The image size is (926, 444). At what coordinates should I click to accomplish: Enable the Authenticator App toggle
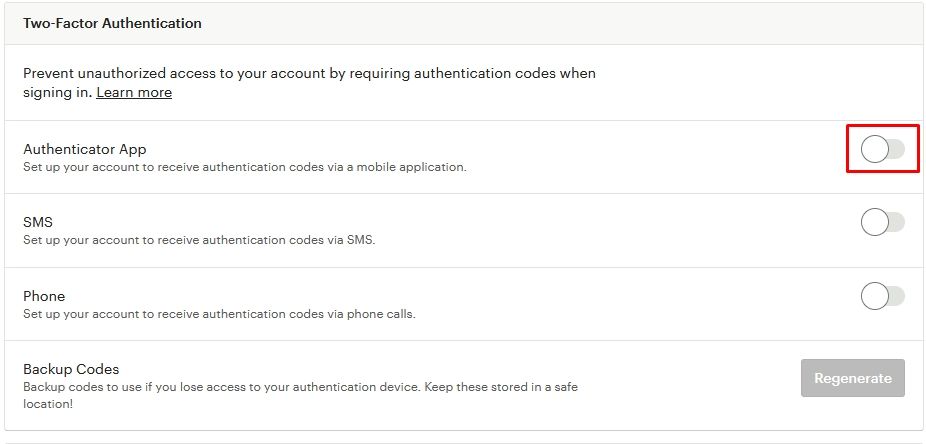(882, 149)
